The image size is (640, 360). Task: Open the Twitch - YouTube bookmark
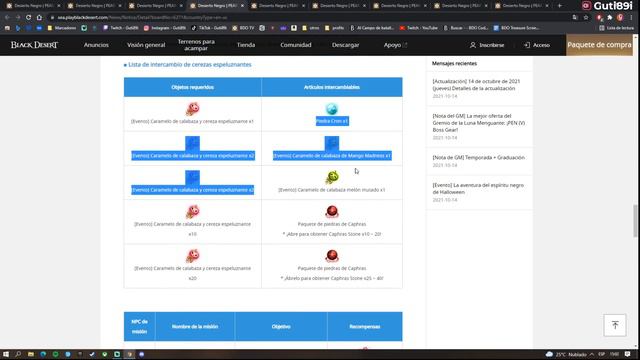pos(419,28)
